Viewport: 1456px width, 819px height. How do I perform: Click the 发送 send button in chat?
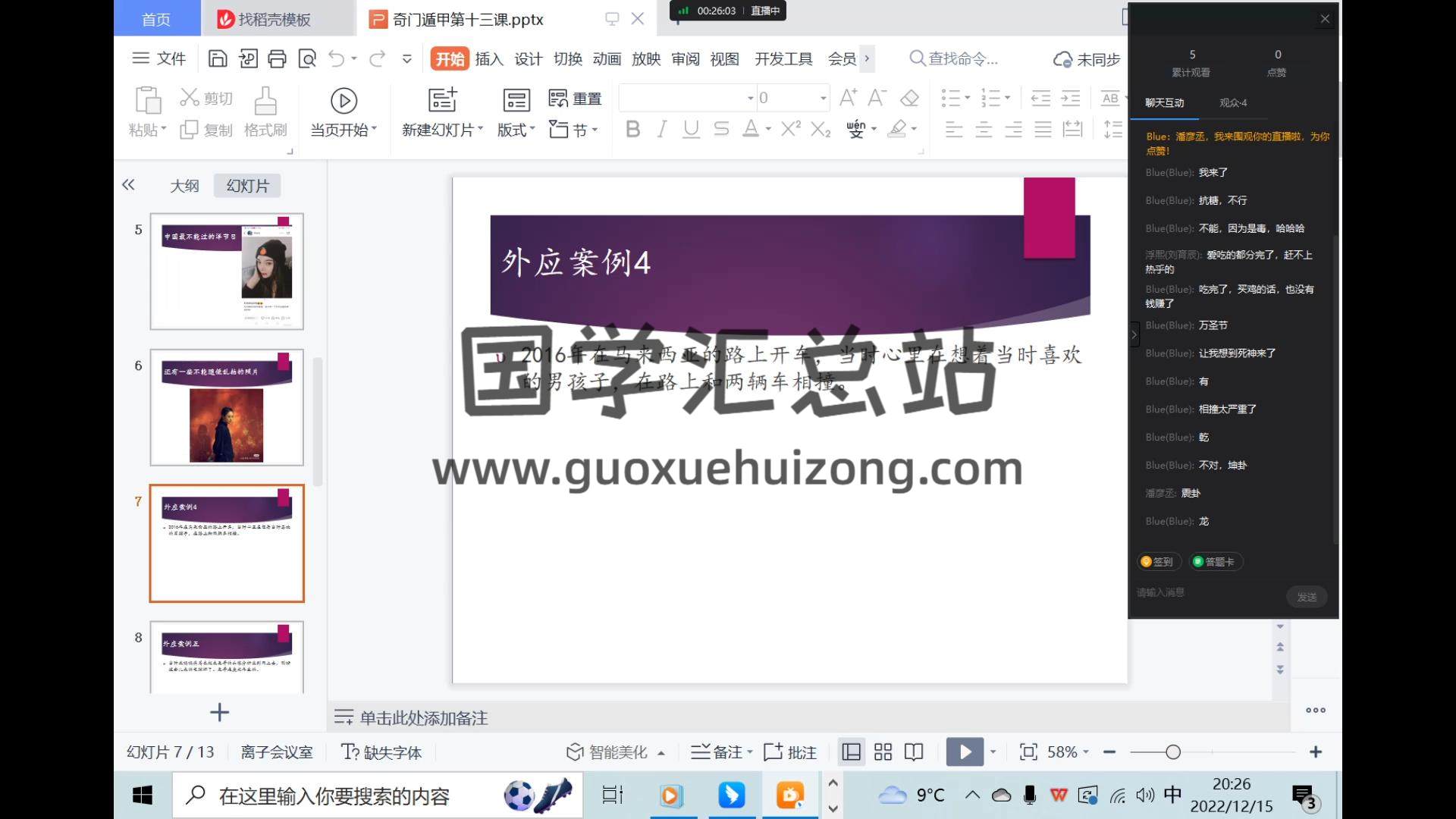[x=1307, y=598]
